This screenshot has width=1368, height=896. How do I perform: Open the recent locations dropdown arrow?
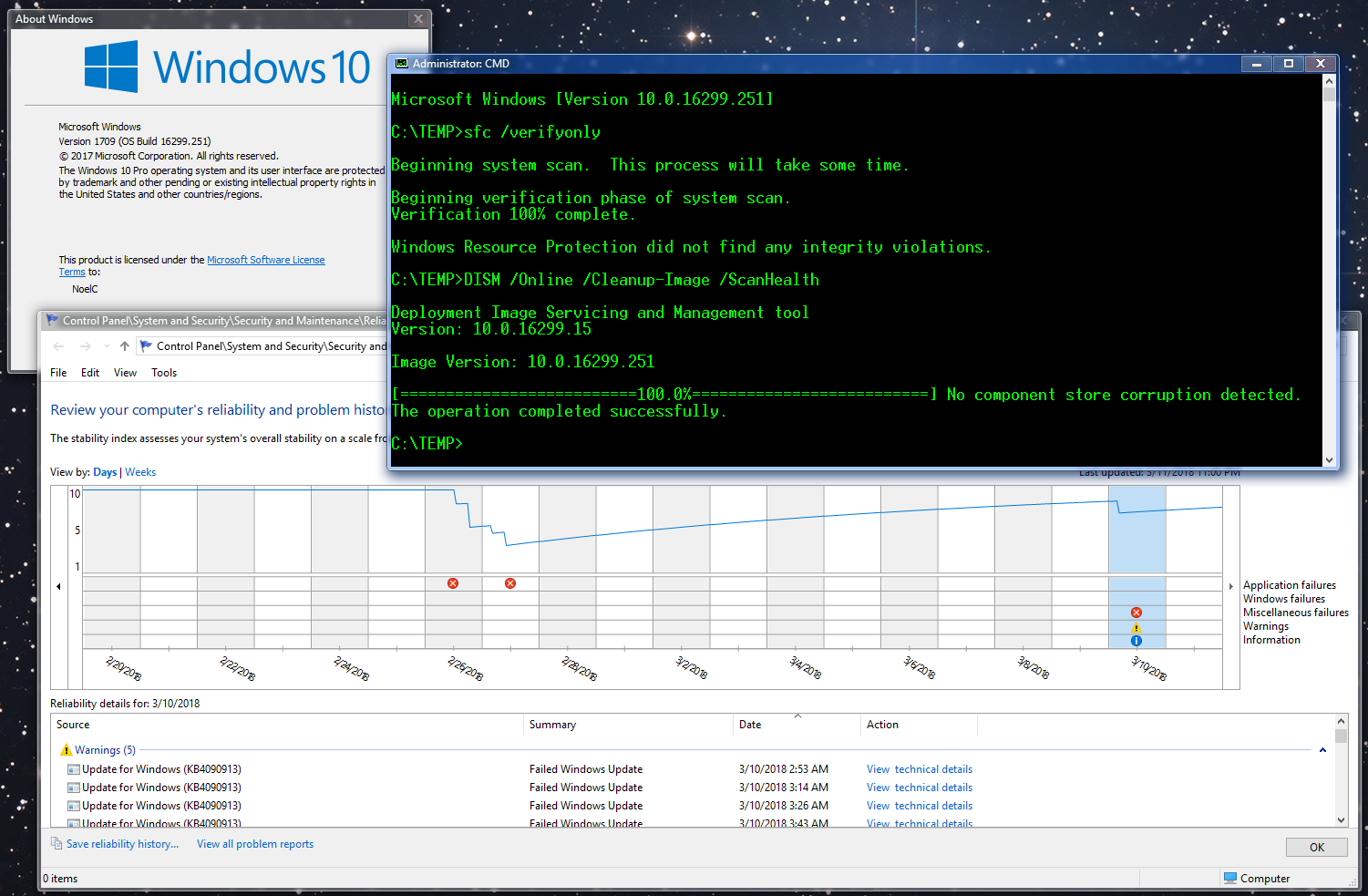pyautogui.click(x=107, y=346)
